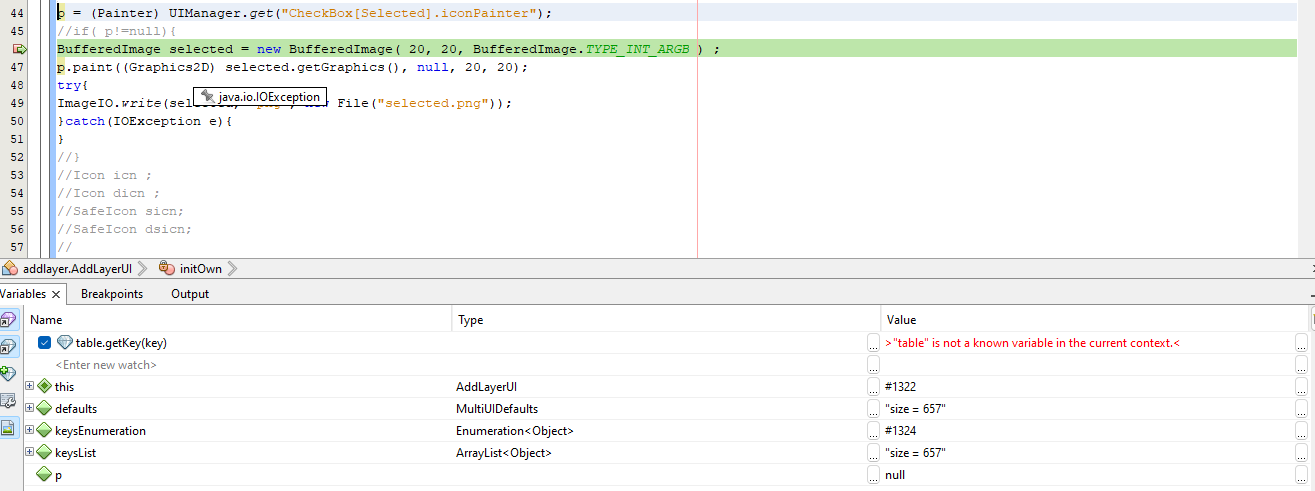Click line number 47 in the gutter
This screenshot has width=1315, height=491.
pyautogui.click(x=17, y=67)
